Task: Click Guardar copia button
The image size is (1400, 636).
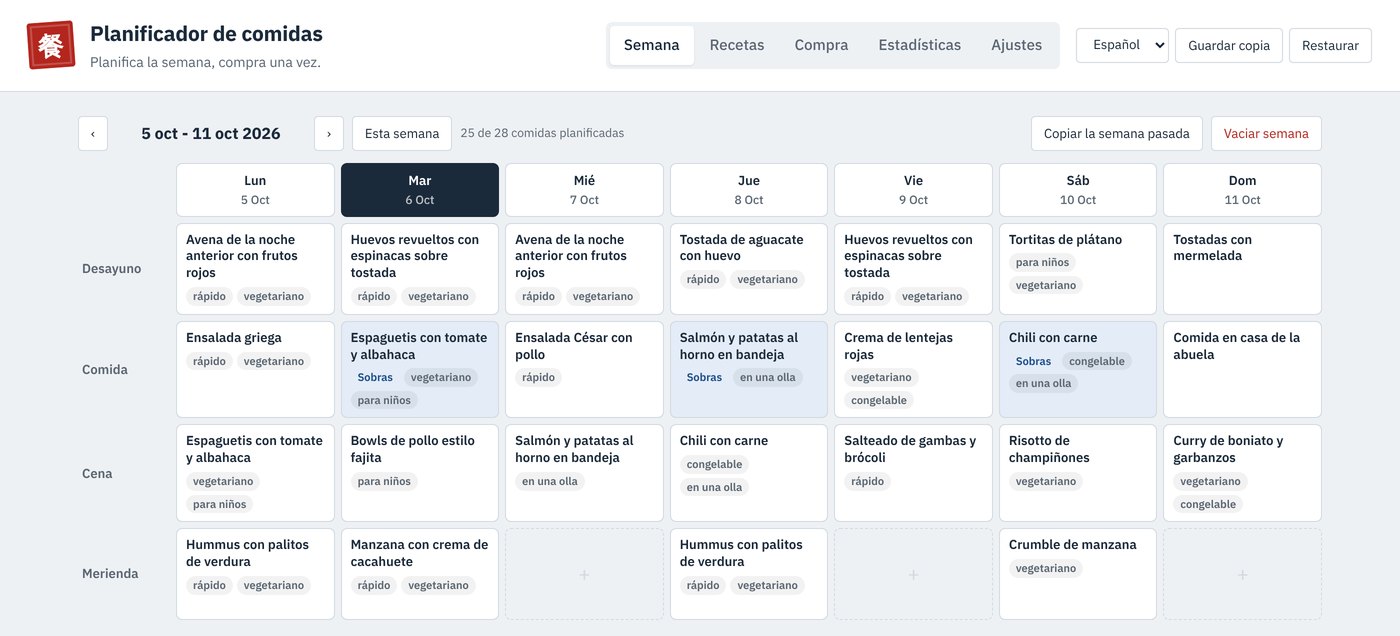Action: point(1229,45)
